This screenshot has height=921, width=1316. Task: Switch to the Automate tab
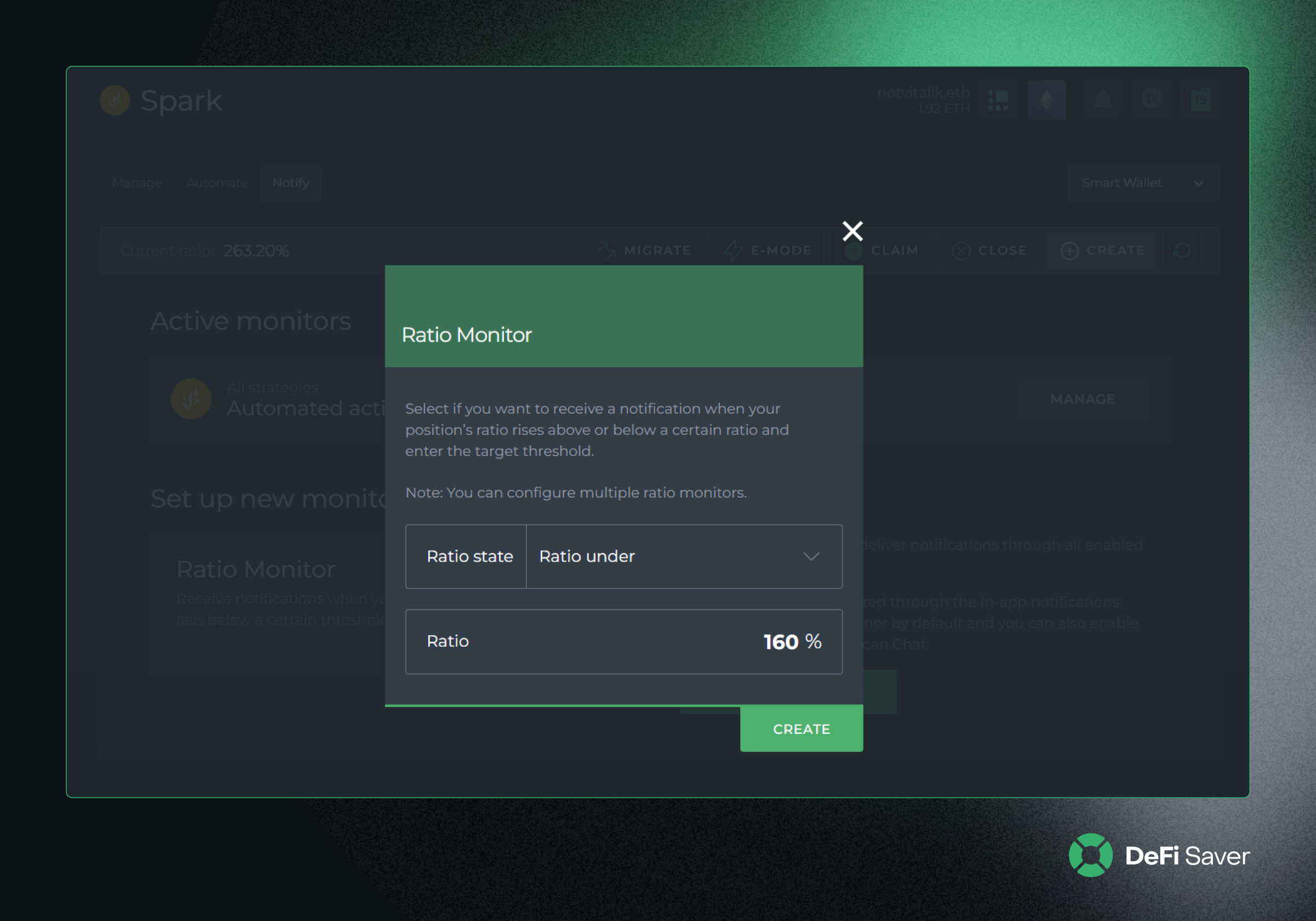click(217, 183)
